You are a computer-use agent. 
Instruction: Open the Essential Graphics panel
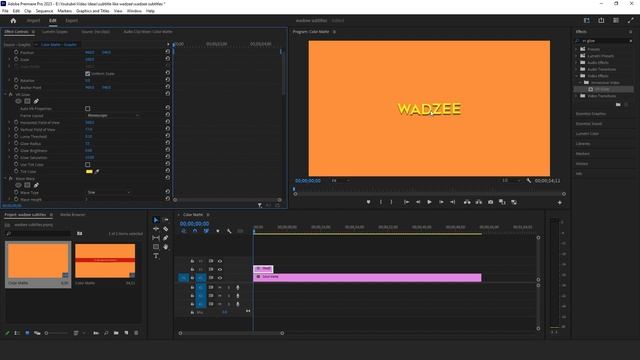(x=591, y=114)
